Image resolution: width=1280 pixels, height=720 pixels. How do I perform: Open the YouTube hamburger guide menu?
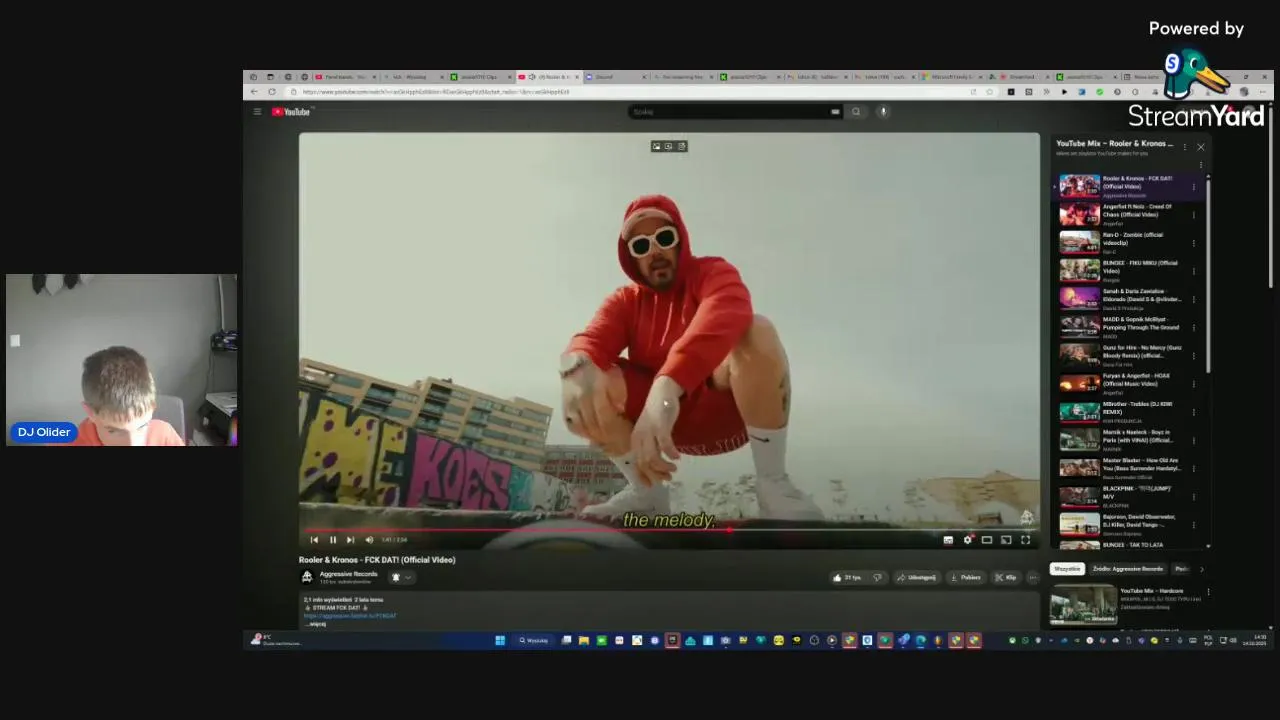pyautogui.click(x=257, y=112)
